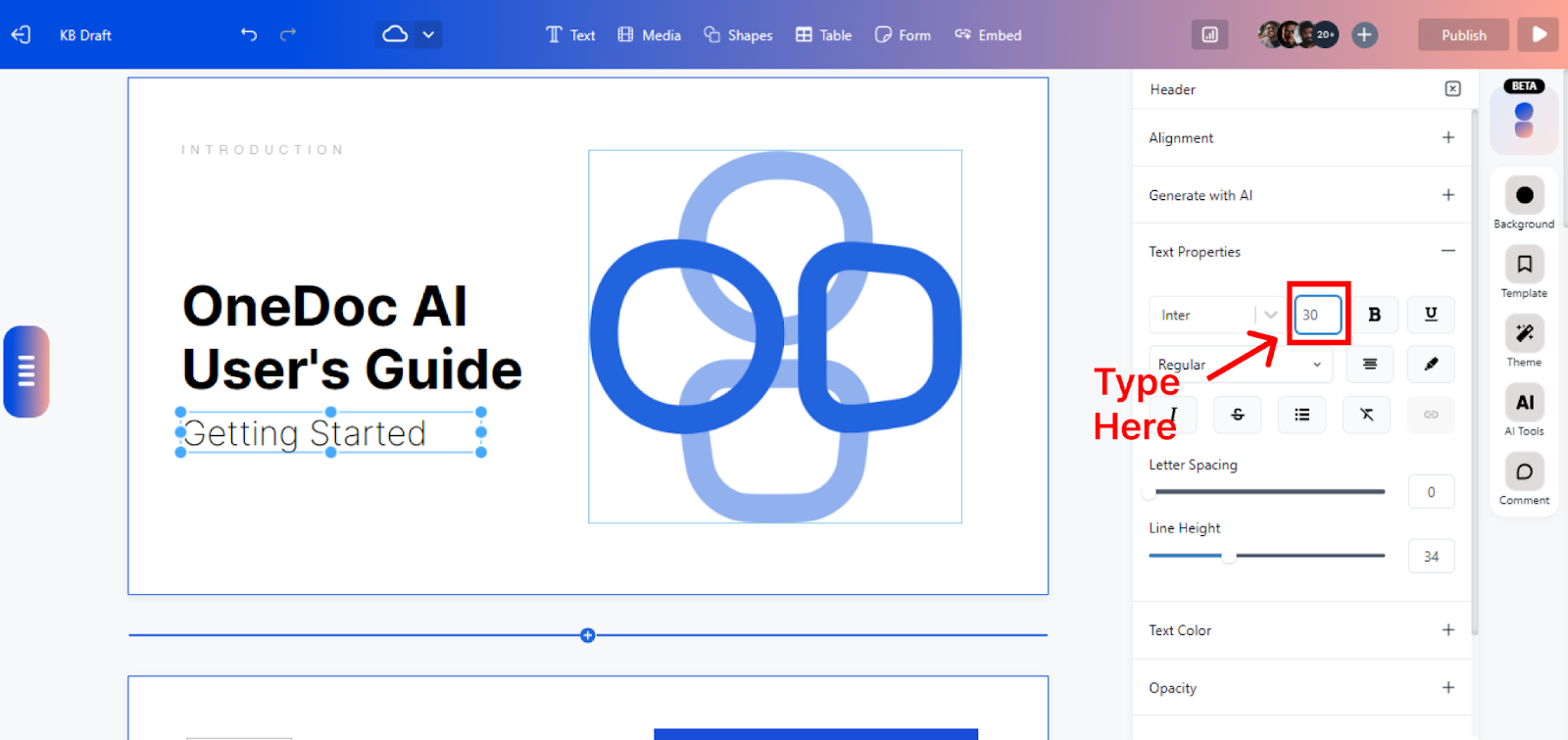
Task: Open the AI Tools panel
Action: pos(1524,410)
